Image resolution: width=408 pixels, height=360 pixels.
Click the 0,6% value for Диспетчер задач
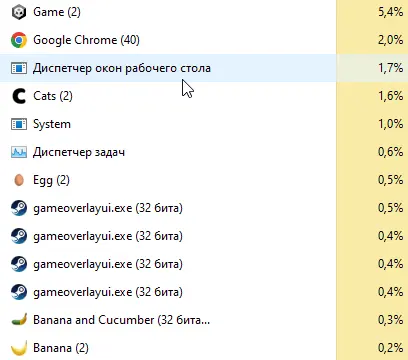[x=390, y=152]
